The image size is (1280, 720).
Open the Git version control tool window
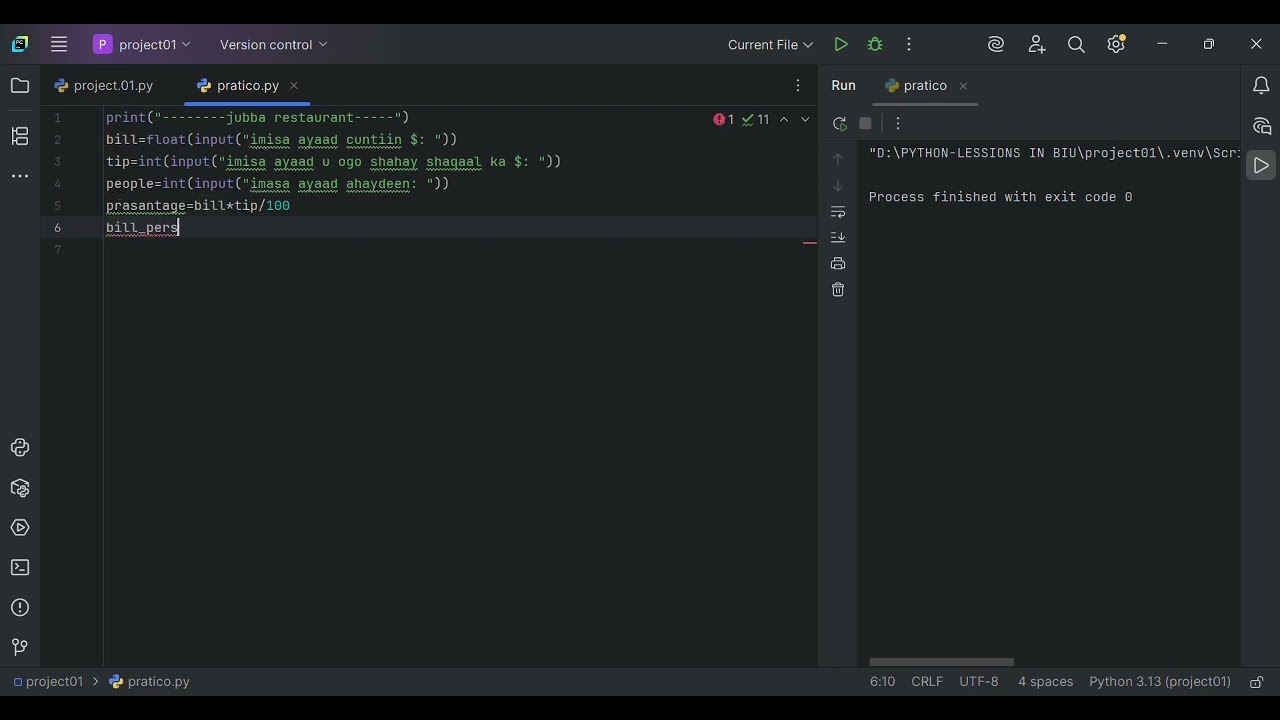(20, 647)
